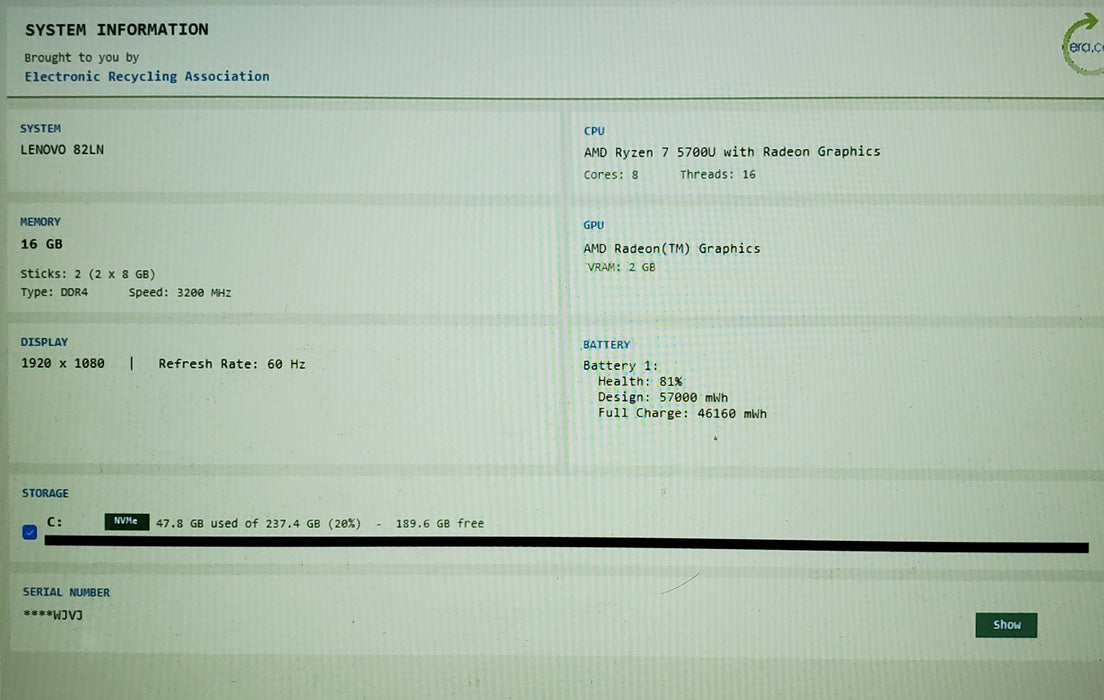The height and width of the screenshot is (700, 1104).
Task: Click the ERA logo icon
Action: (1083, 44)
